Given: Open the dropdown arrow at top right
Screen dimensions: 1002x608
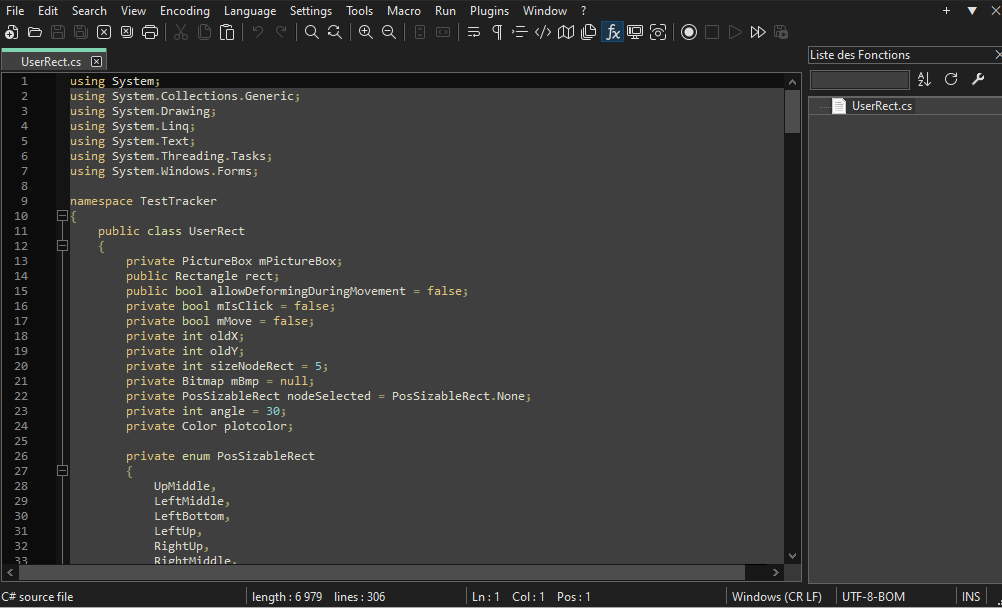Looking at the screenshot, I should [972, 11].
